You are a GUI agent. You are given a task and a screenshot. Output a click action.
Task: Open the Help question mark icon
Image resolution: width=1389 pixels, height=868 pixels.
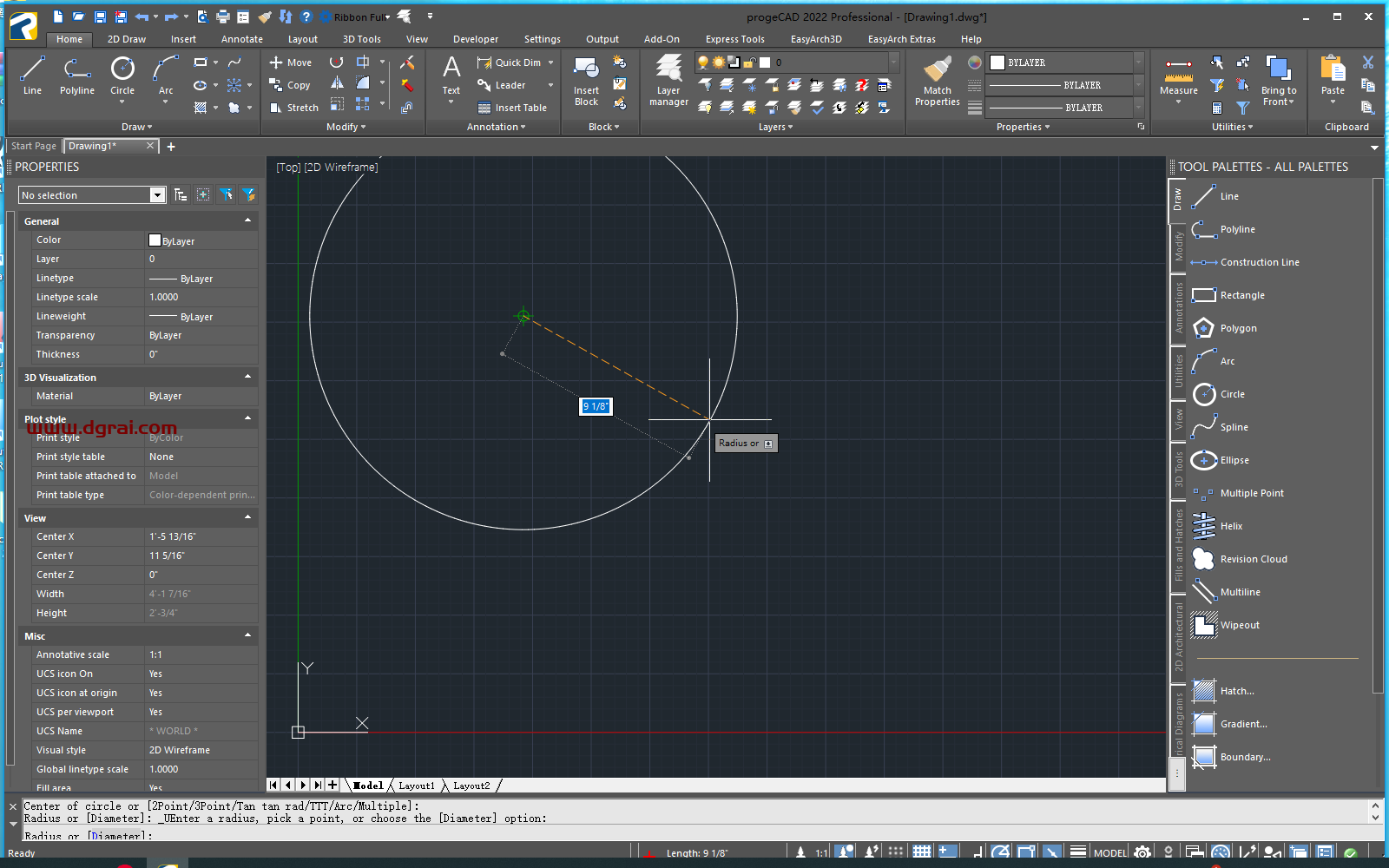coord(306,16)
